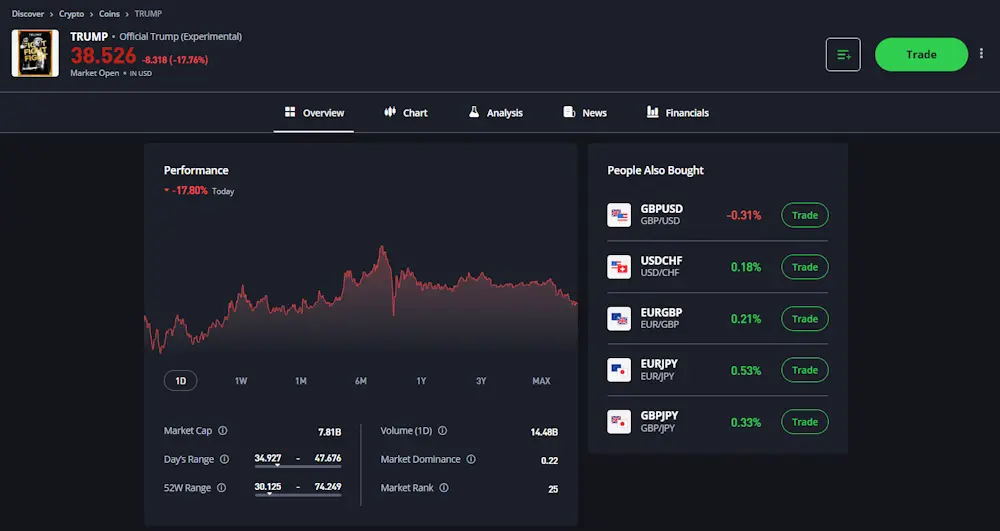Click the TRUMP performance price chart
Screen dimensions: 1000x531
361,300
